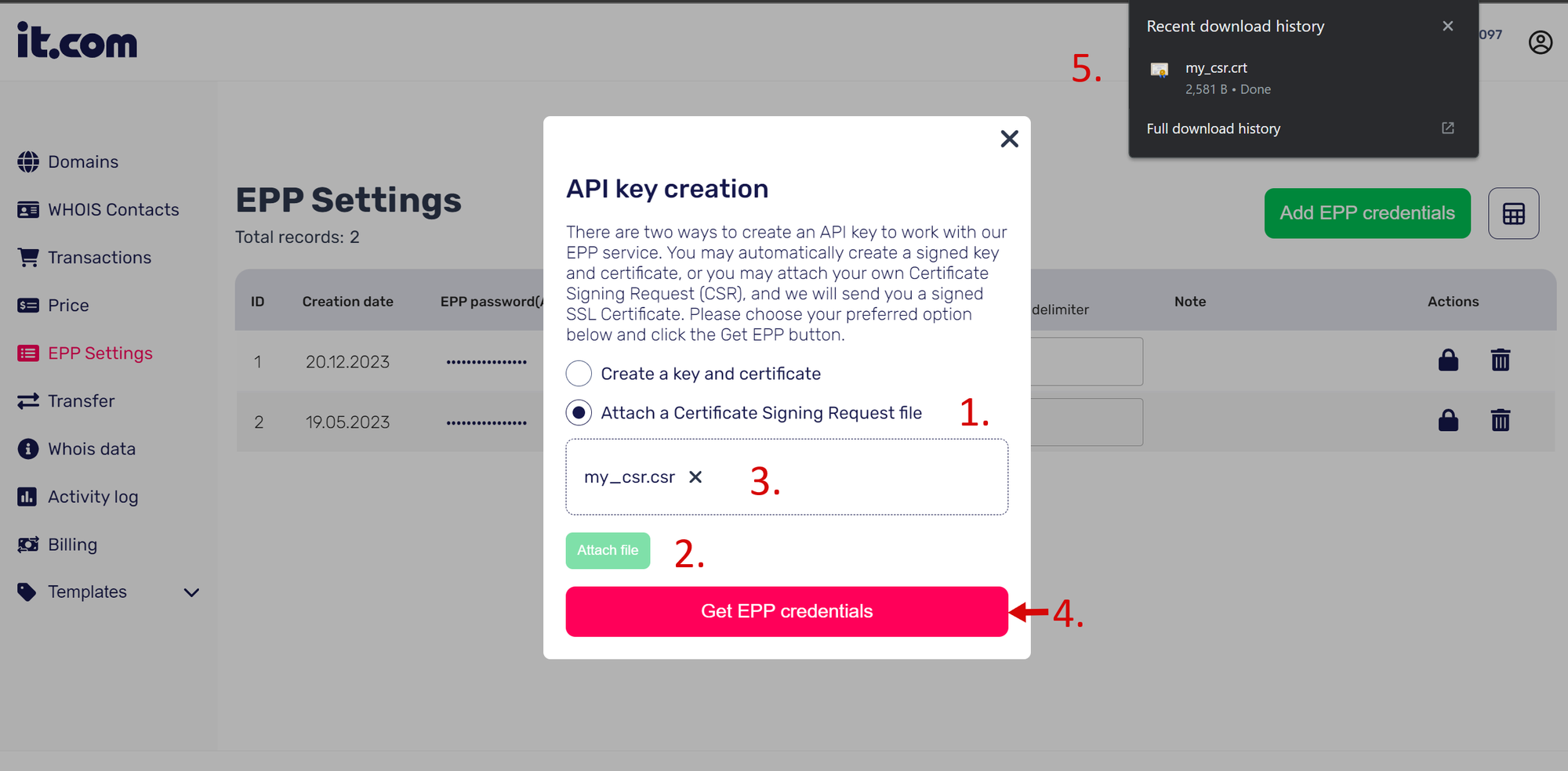Click the table columns view icon
This screenshot has height=771, width=1568.
click(1513, 213)
